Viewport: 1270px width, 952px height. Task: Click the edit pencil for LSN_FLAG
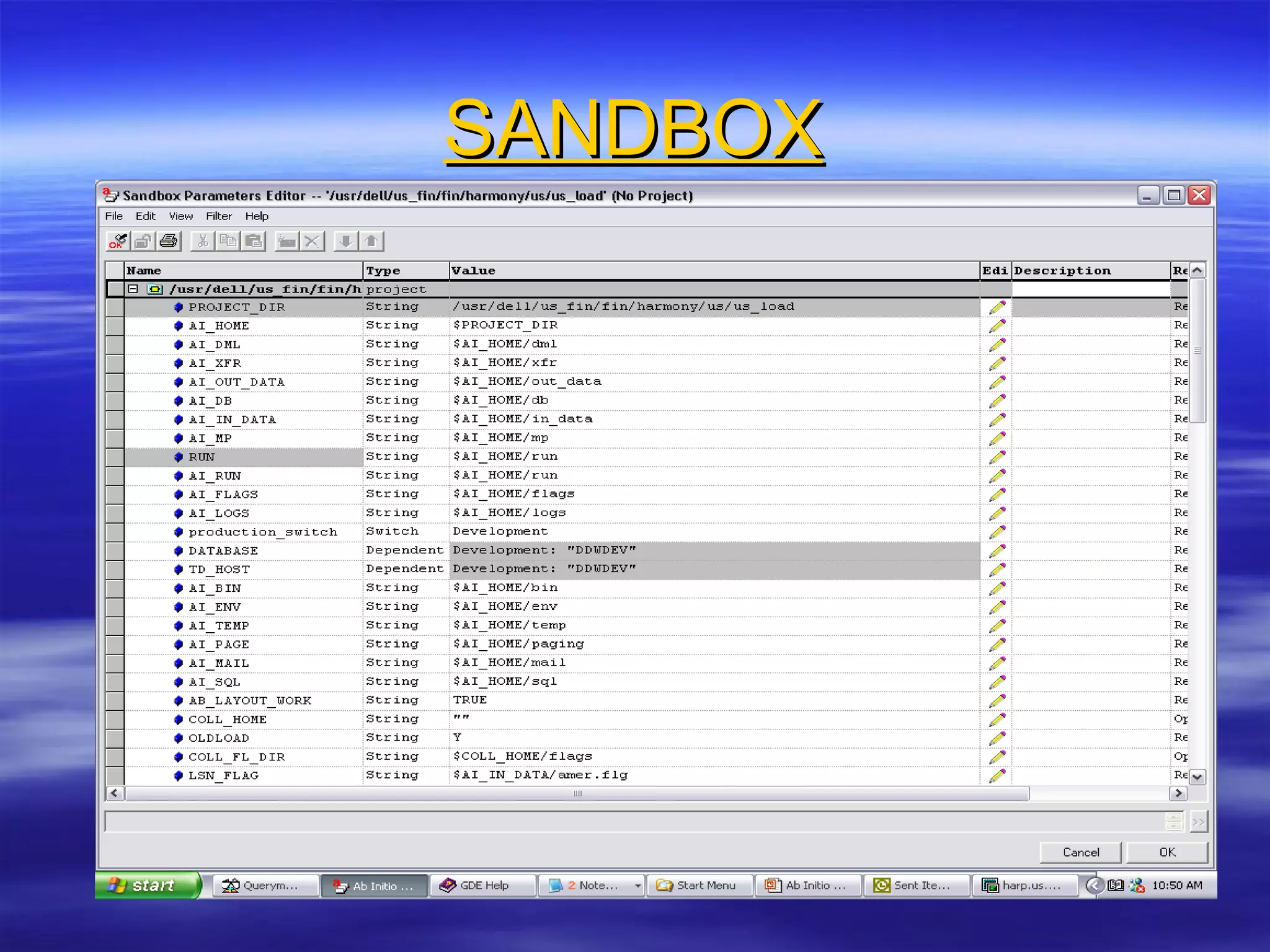click(997, 775)
